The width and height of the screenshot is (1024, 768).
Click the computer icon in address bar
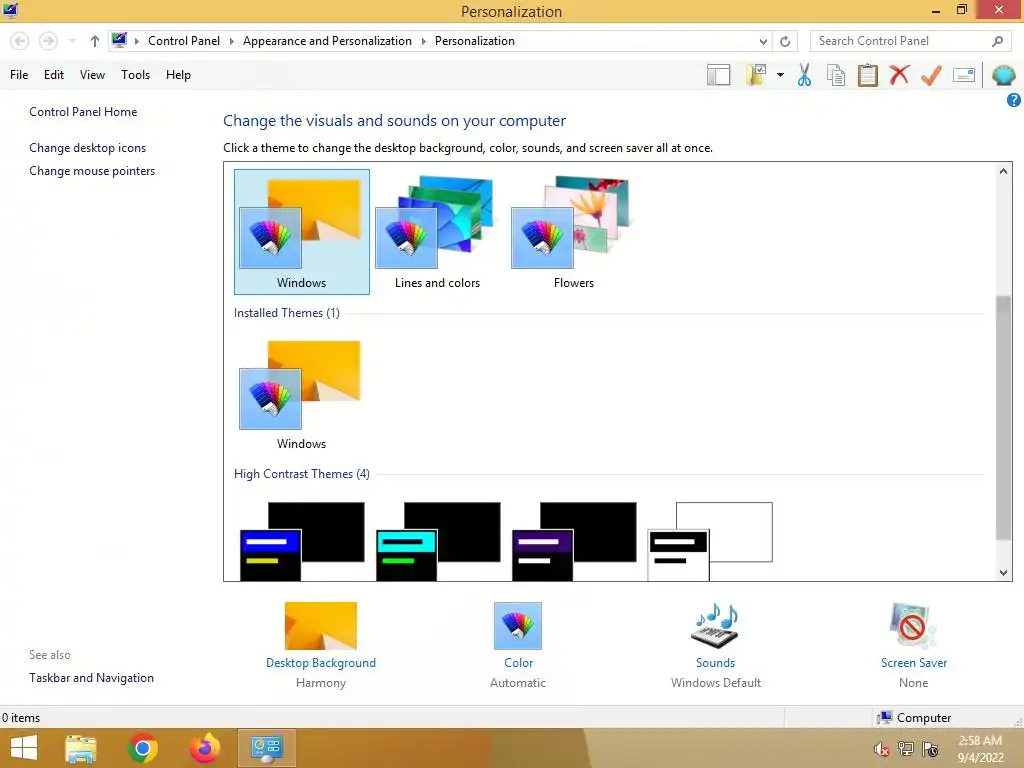pos(119,40)
